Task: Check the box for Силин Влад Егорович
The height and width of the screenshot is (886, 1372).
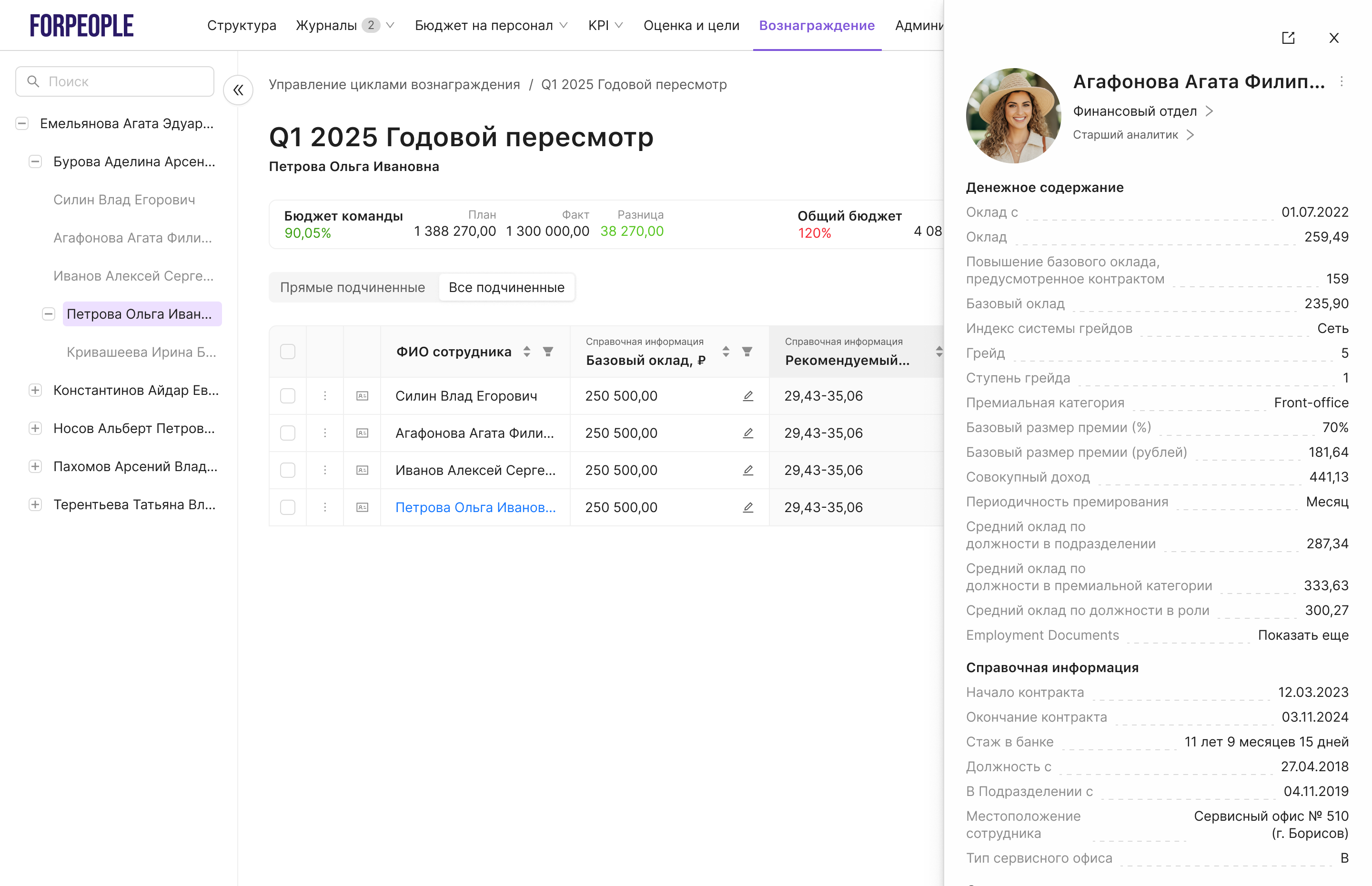Action: click(288, 396)
